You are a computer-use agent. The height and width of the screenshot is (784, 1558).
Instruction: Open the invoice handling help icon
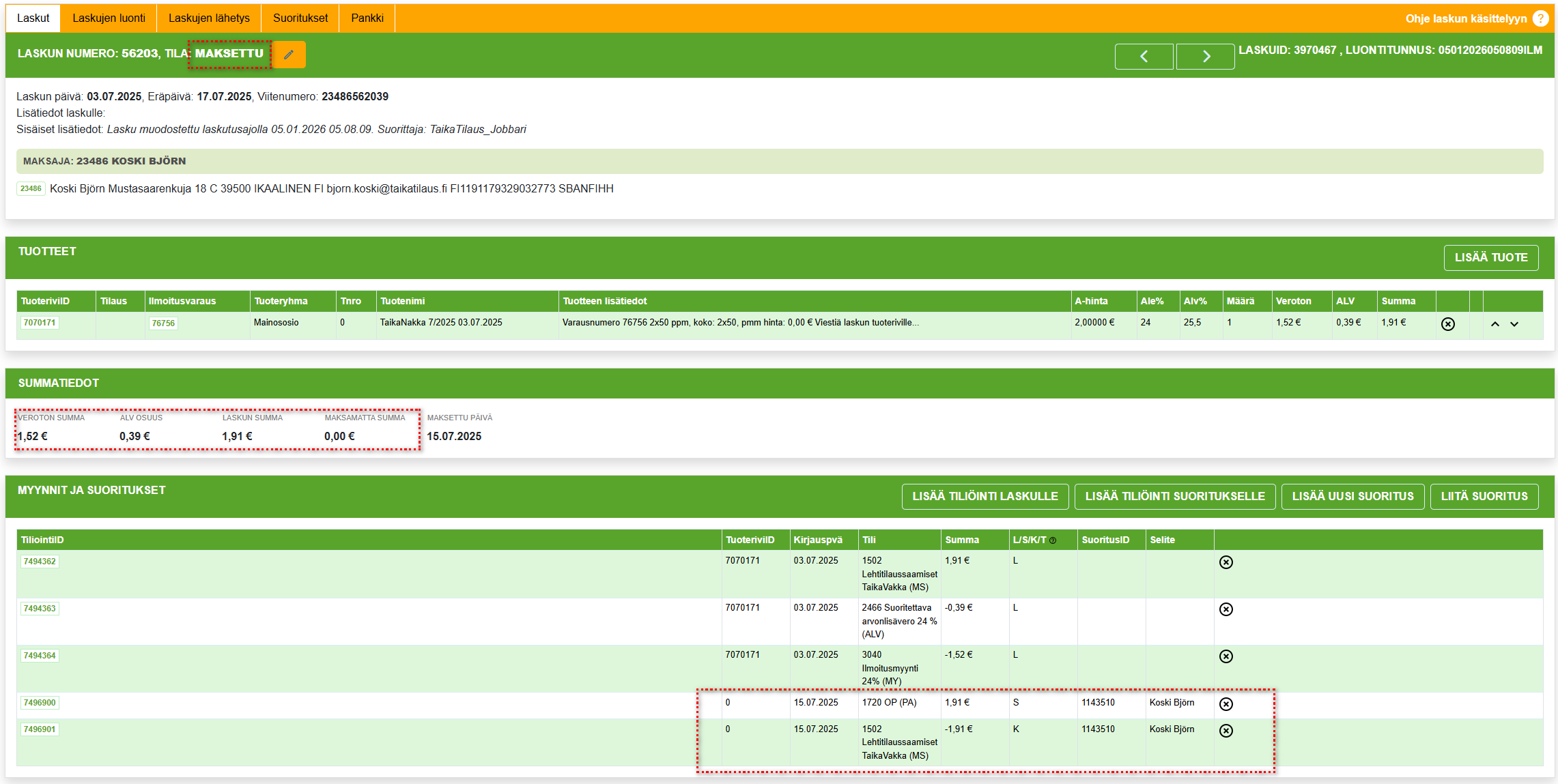pyautogui.click(x=1540, y=18)
